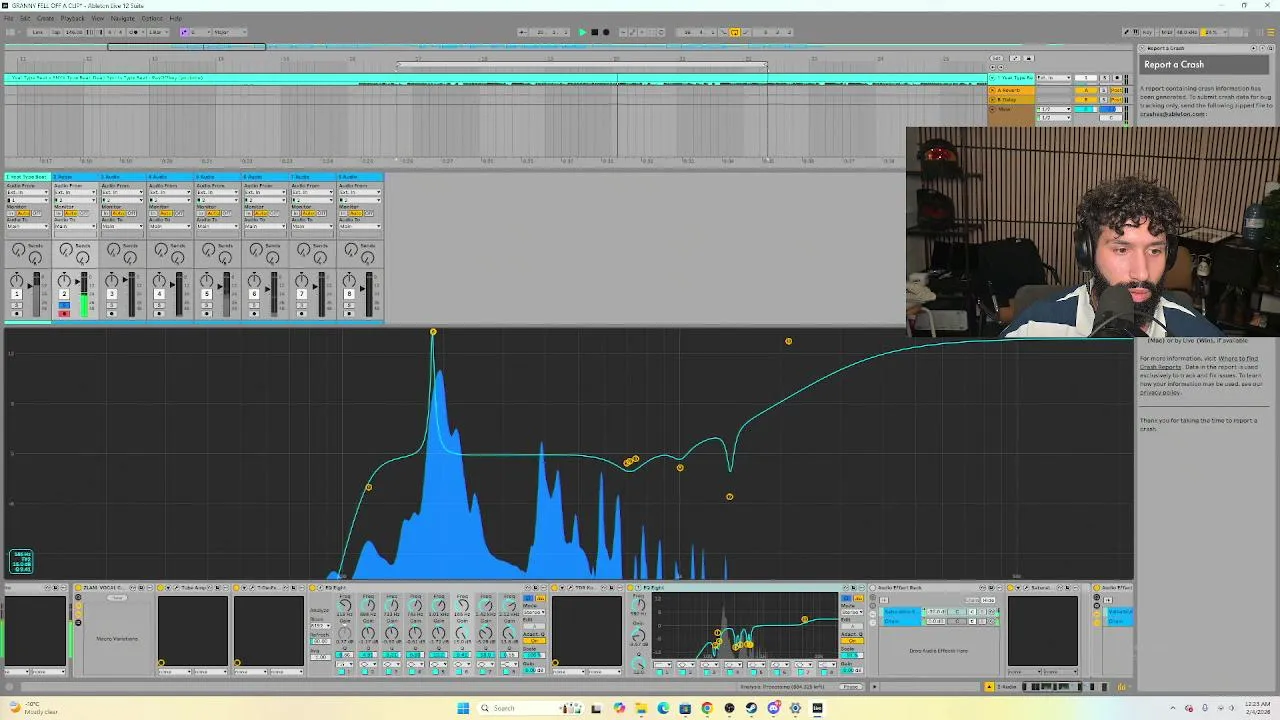The image size is (1280, 720).
Task: Click the Windows taskbar Search box
Action: click(x=528, y=708)
